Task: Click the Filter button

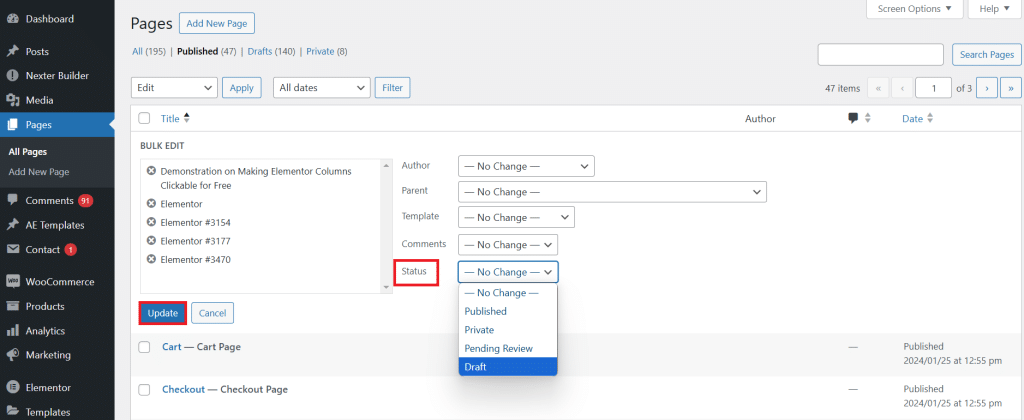Action: (x=392, y=88)
